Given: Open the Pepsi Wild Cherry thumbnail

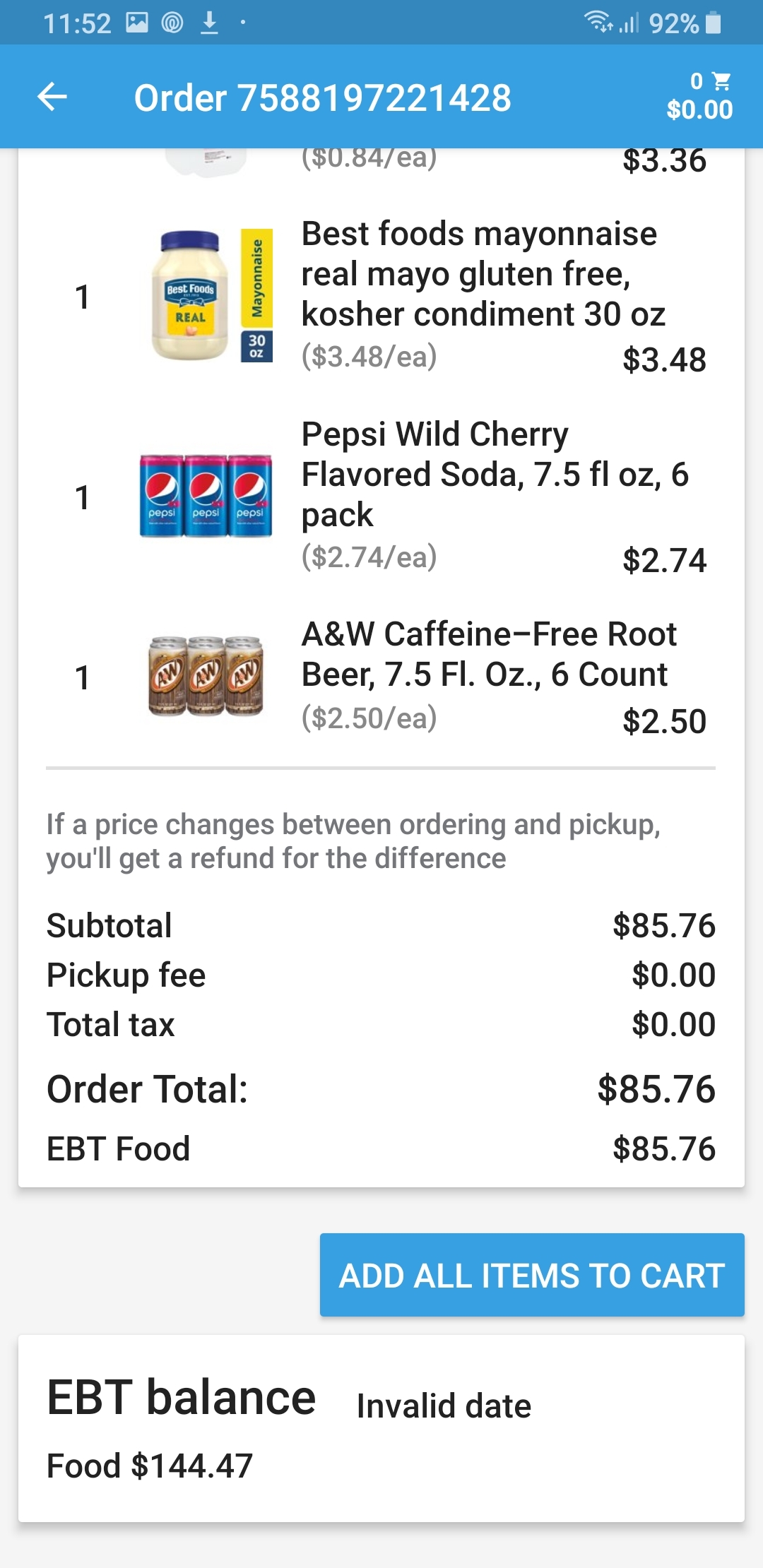Looking at the screenshot, I should click(x=206, y=496).
